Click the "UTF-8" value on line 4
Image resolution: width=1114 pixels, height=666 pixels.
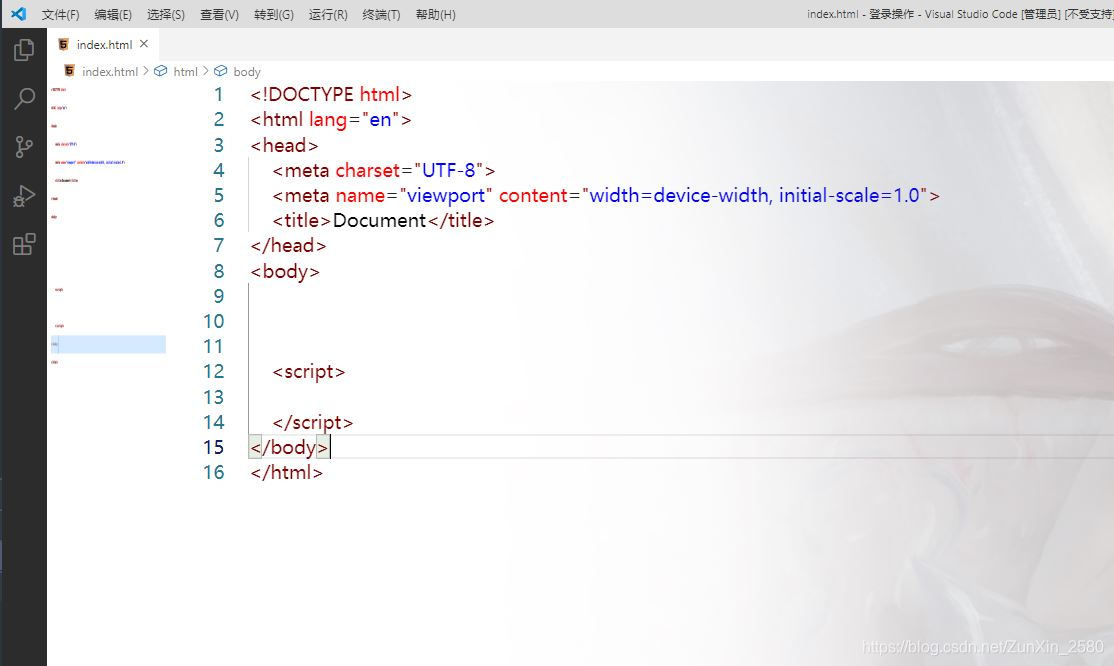[x=449, y=171]
